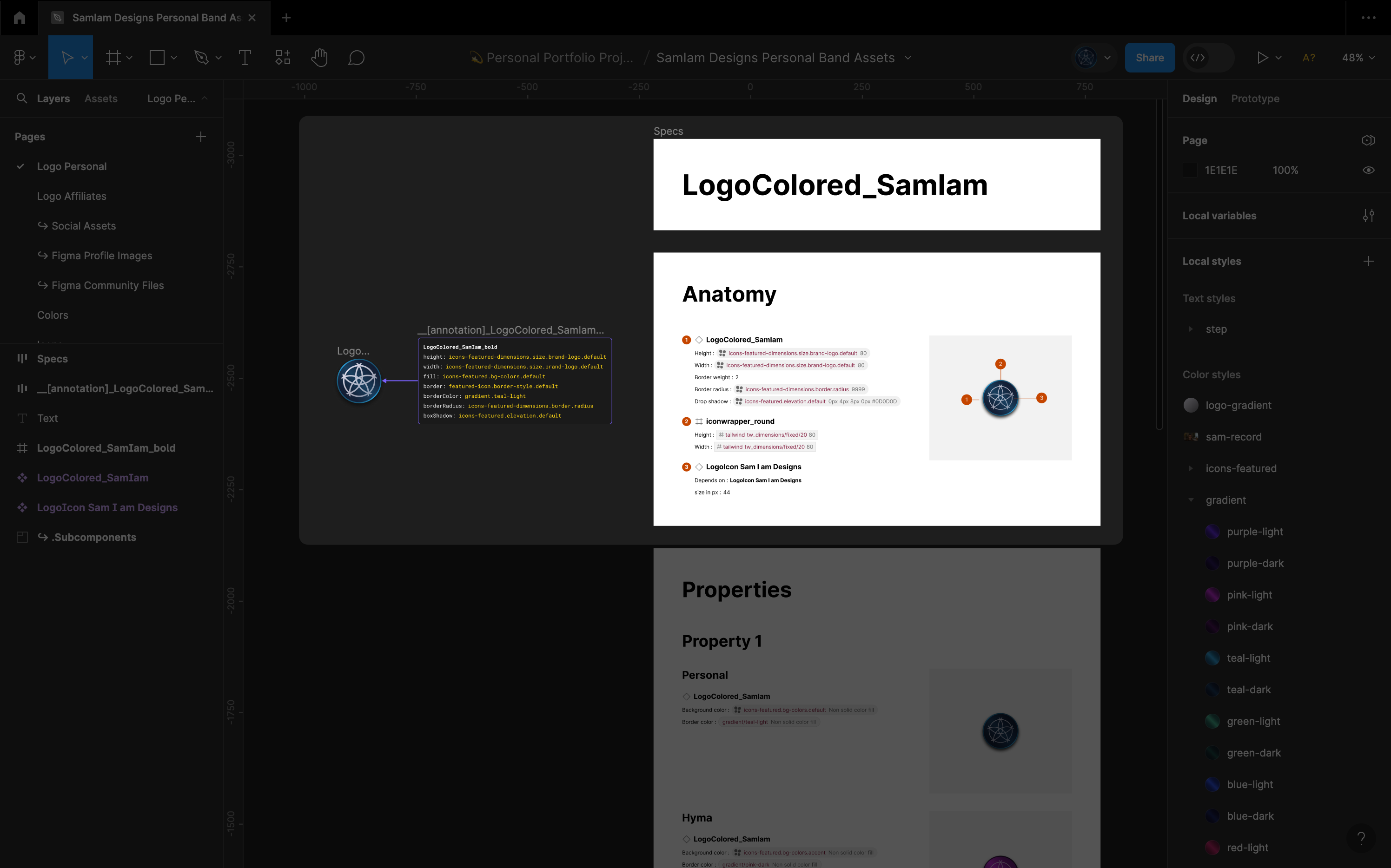
Task: Select the LogoColored_SamIam_bold frame layer
Action: click(112, 448)
